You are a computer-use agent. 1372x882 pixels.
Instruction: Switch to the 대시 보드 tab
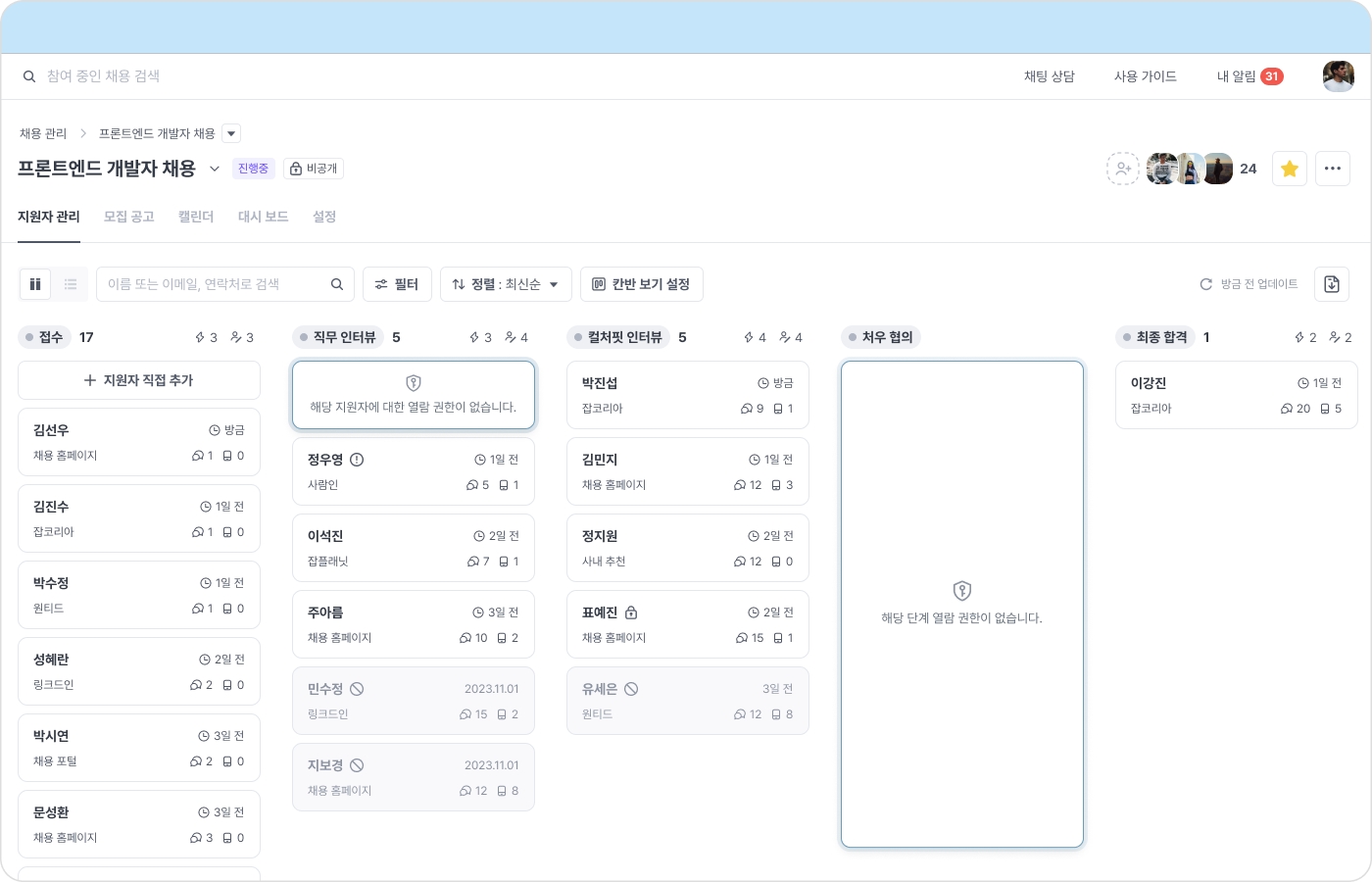[x=264, y=217]
